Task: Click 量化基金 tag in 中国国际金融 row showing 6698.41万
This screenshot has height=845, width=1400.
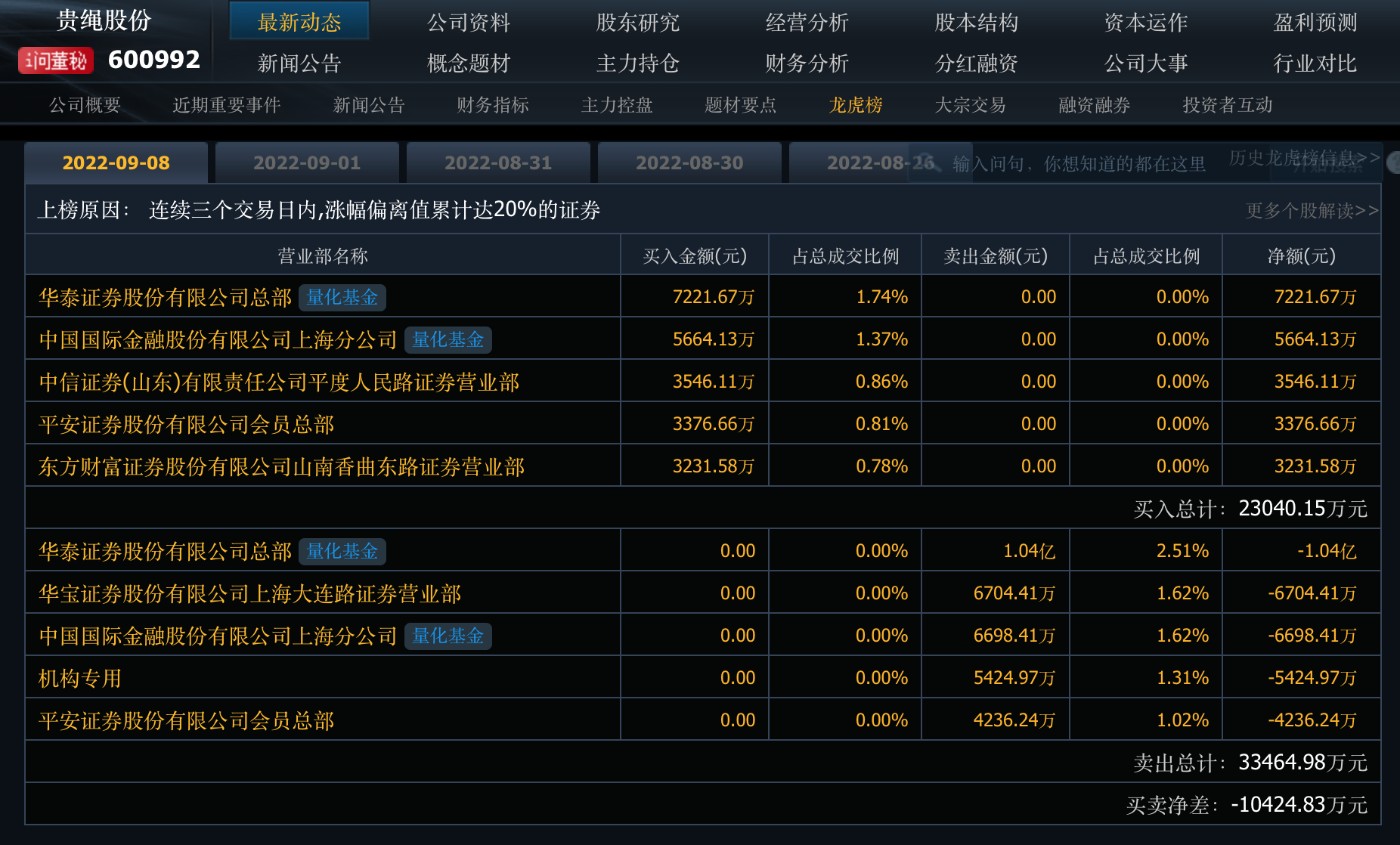Action: [448, 636]
